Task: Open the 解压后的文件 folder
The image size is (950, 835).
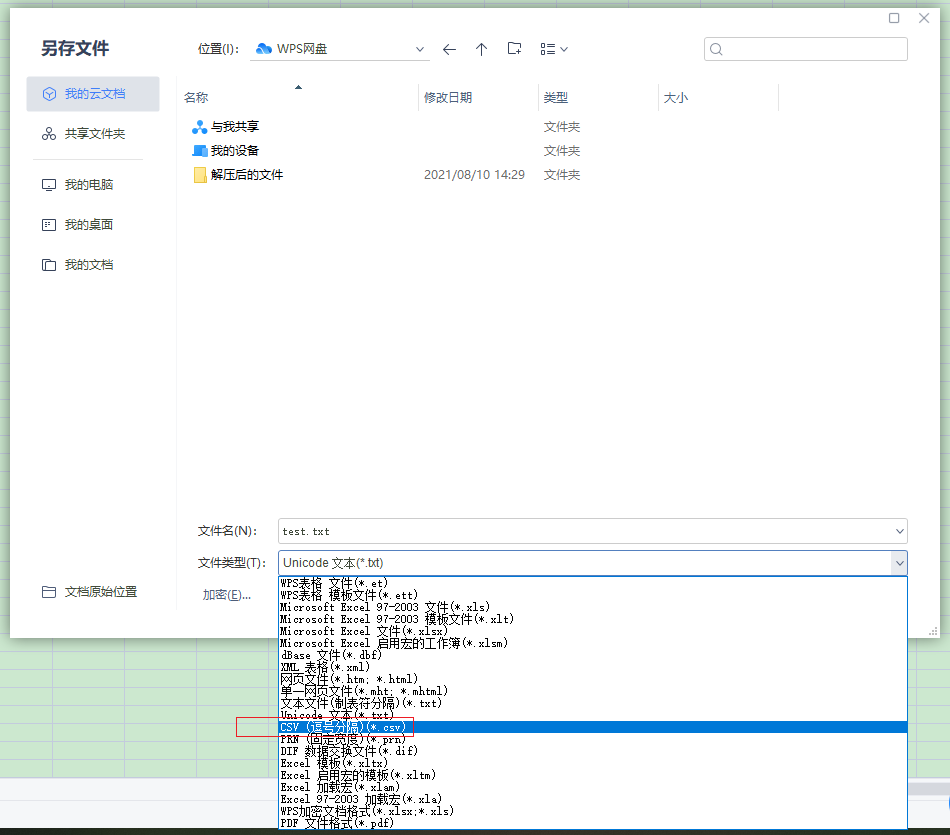Action: click(238, 175)
